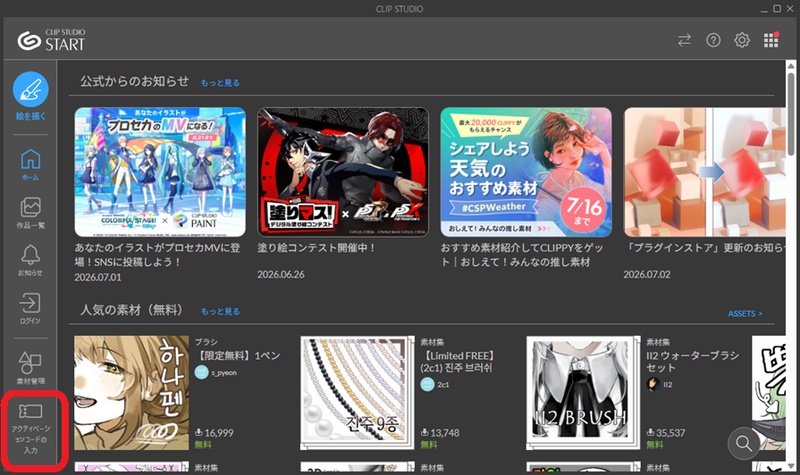The width and height of the screenshot is (800, 475).
Task: Open the II2 BRUSH material thumbnail
Action: pyautogui.click(x=583, y=392)
